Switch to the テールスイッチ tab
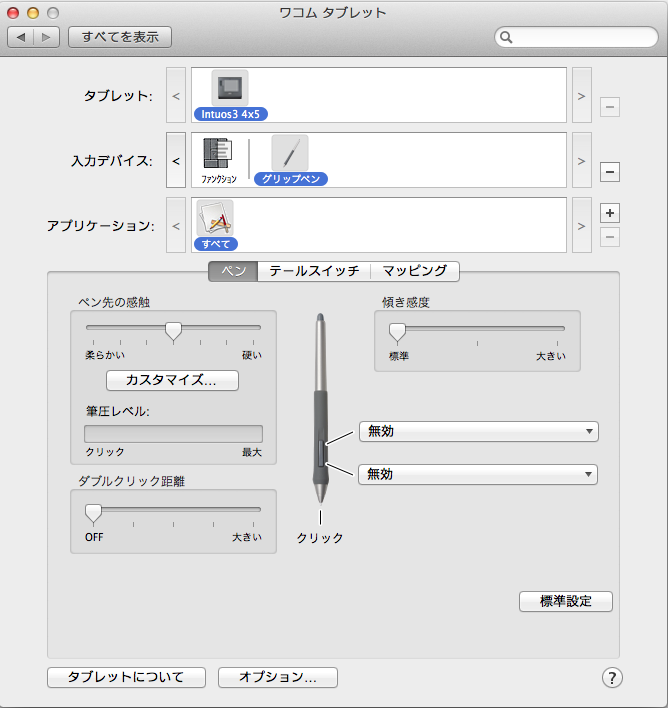This screenshot has height=708, width=668. point(314,271)
